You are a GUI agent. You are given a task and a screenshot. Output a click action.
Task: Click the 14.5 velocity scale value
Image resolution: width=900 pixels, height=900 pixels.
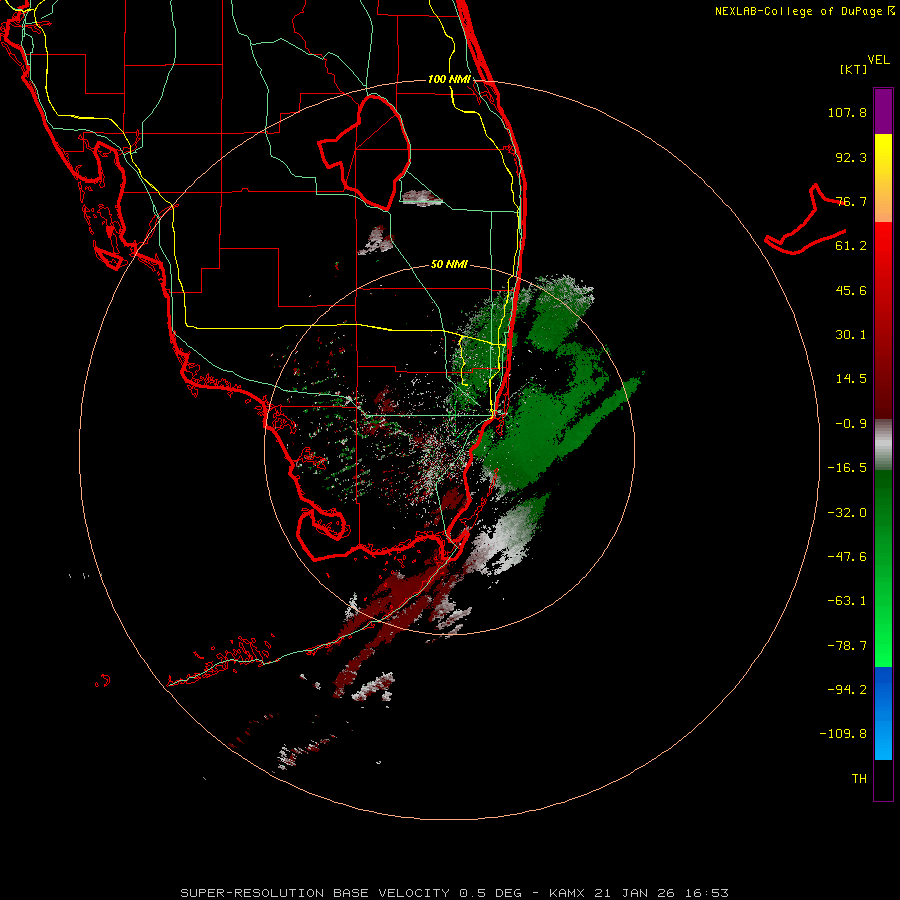(x=851, y=379)
